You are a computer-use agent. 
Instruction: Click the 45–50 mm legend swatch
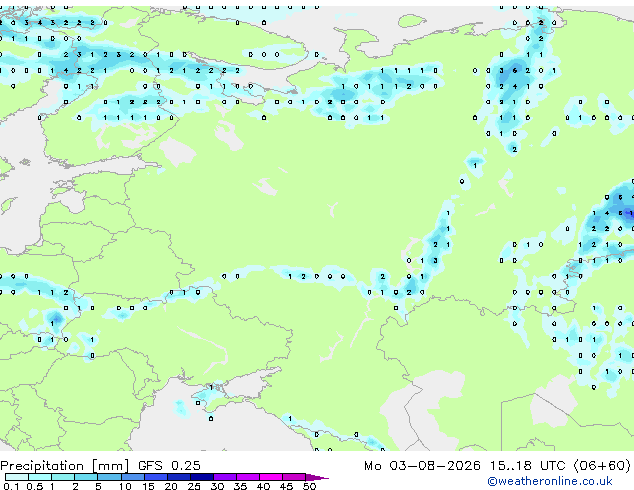click(x=294, y=477)
